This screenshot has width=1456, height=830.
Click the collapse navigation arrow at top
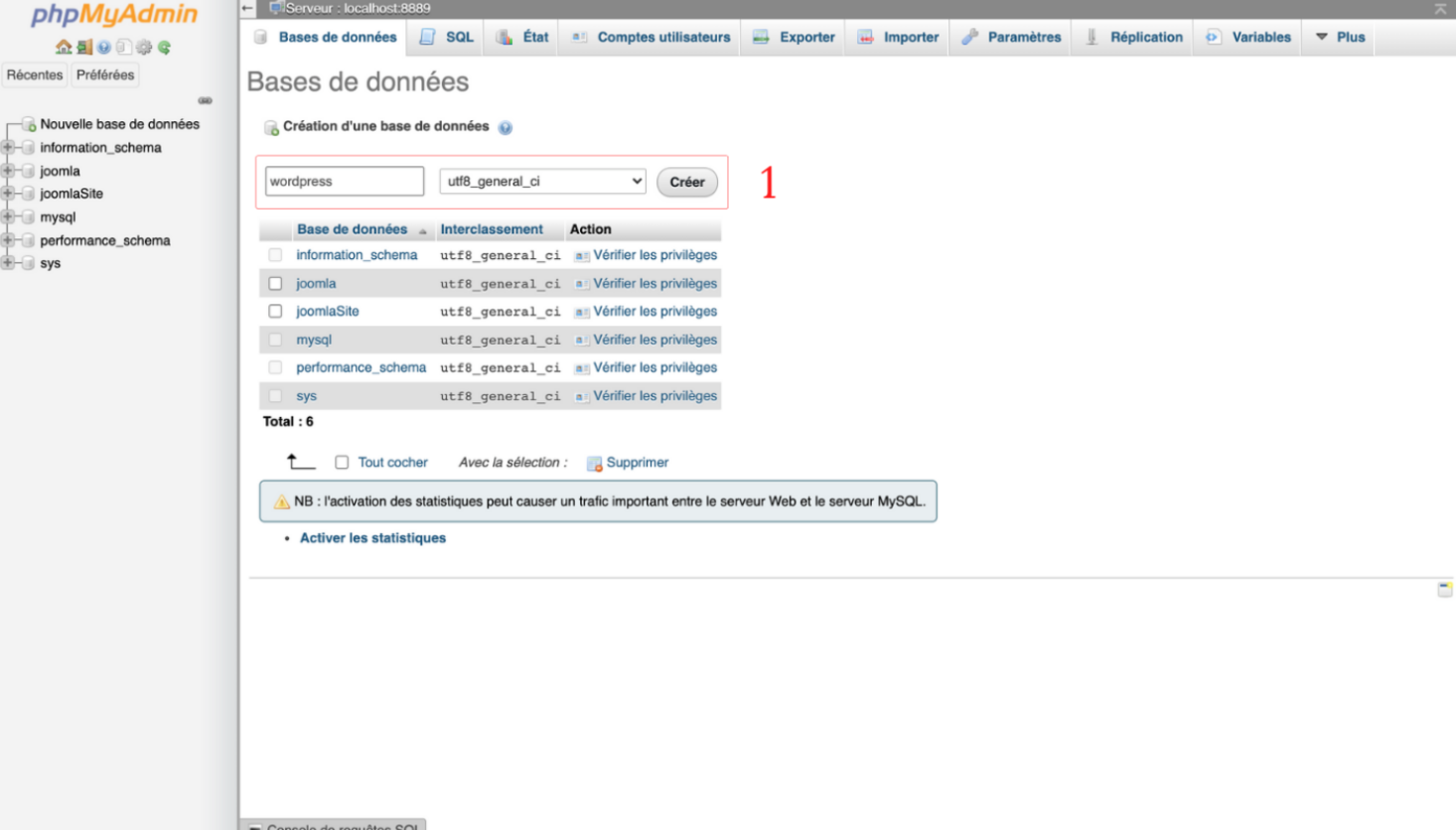pyautogui.click(x=247, y=8)
